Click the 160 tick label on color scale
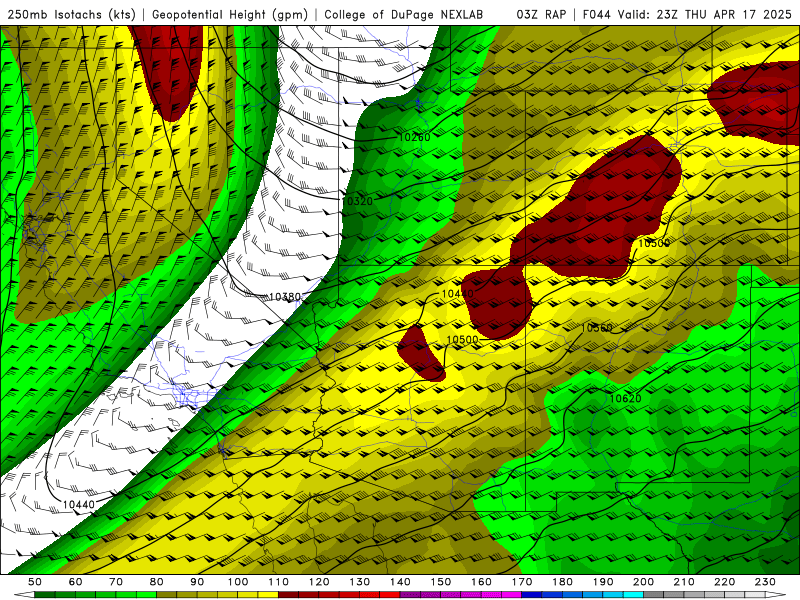The width and height of the screenshot is (800, 600). (481, 582)
